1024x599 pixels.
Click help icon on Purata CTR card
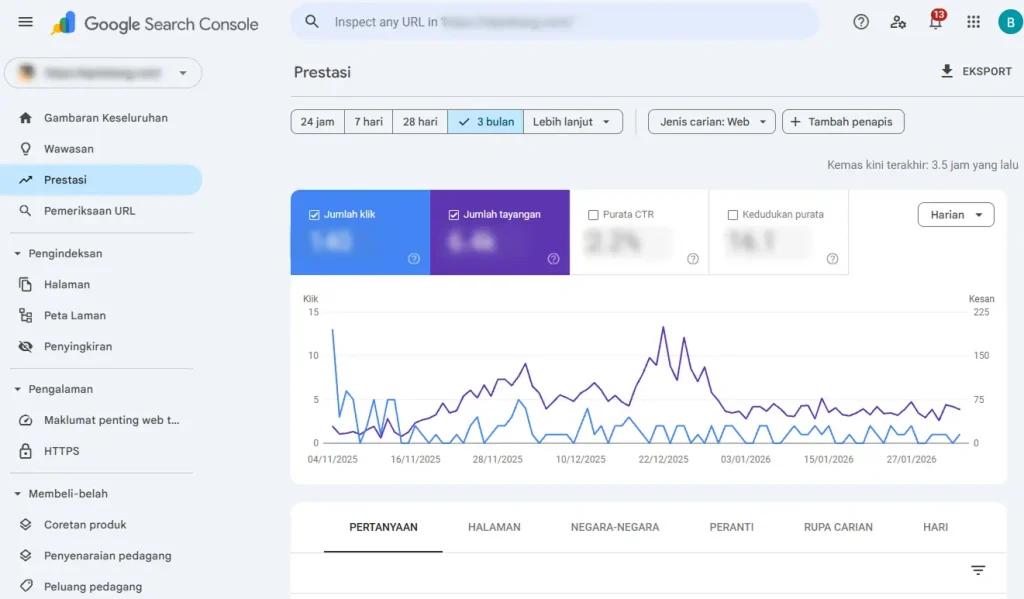click(x=693, y=259)
